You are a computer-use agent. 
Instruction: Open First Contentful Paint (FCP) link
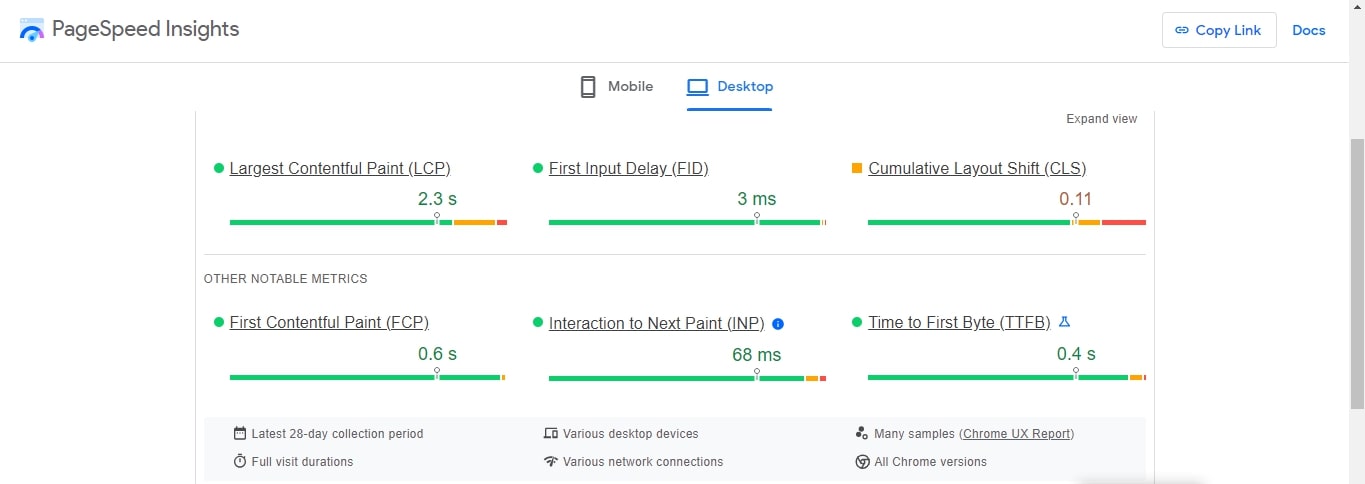point(329,322)
